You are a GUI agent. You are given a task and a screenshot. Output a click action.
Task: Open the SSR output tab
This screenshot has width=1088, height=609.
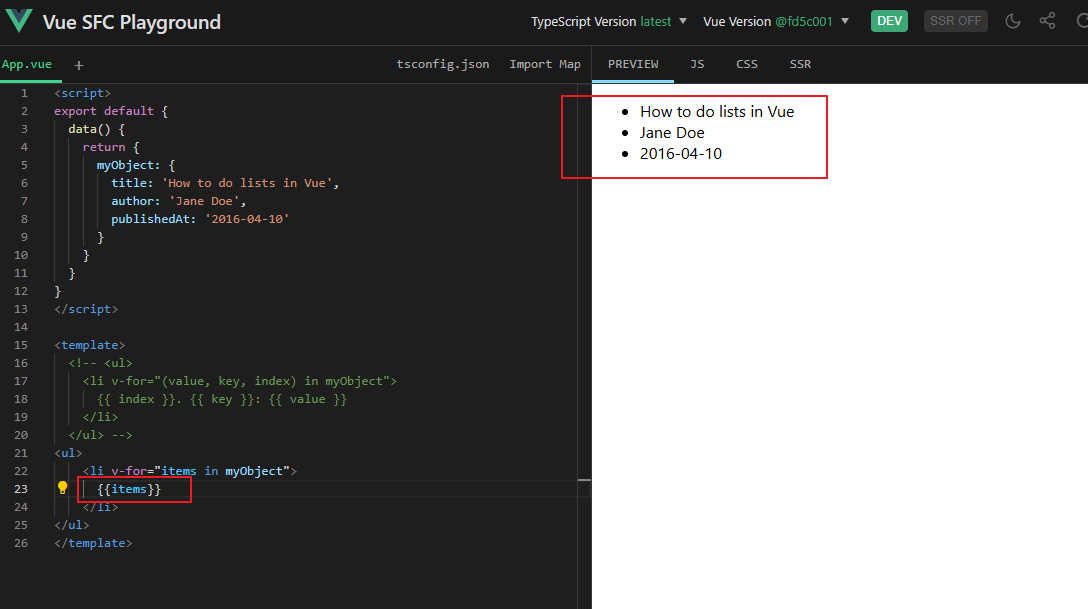click(x=800, y=64)
